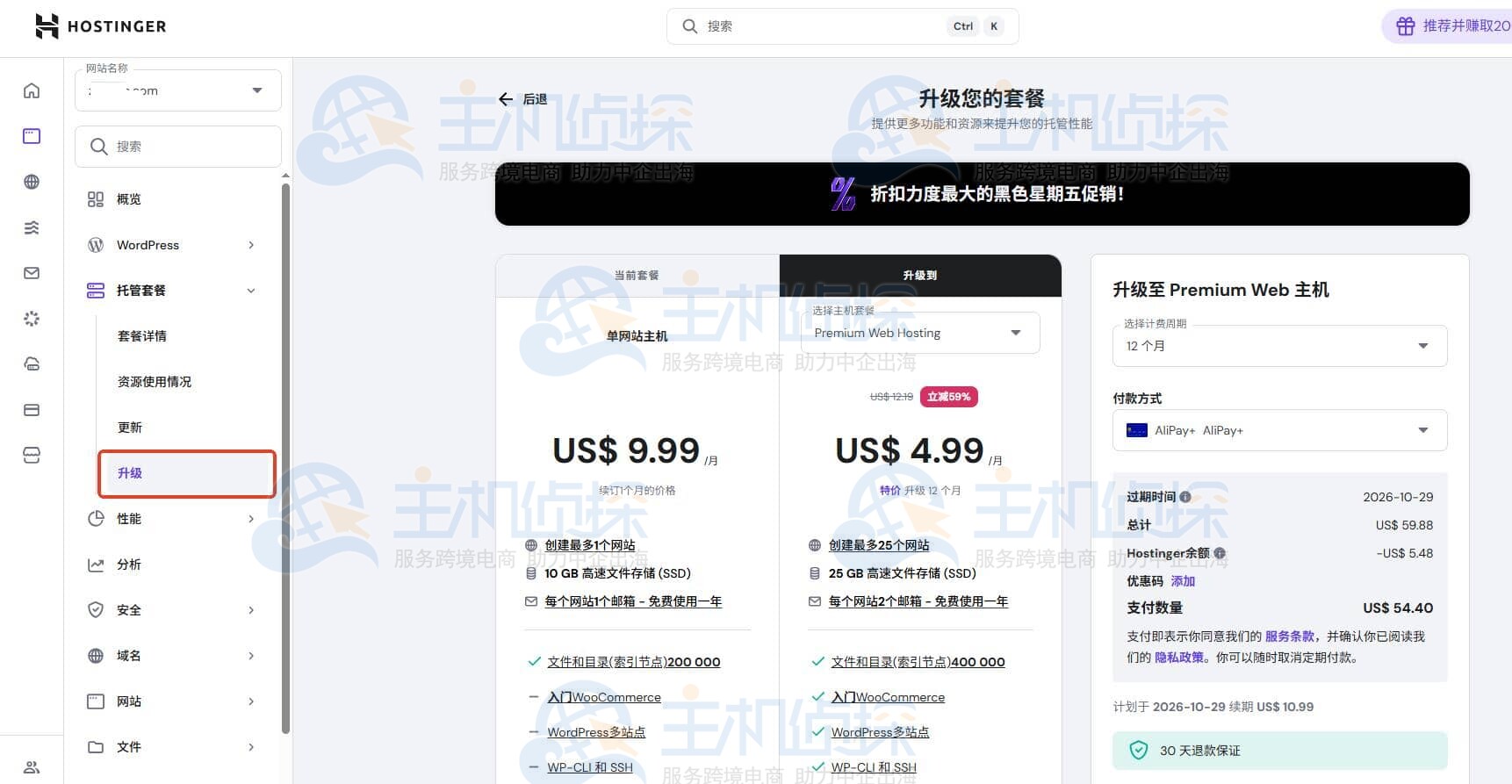Open the 服务条款 link

point(1290,637)
